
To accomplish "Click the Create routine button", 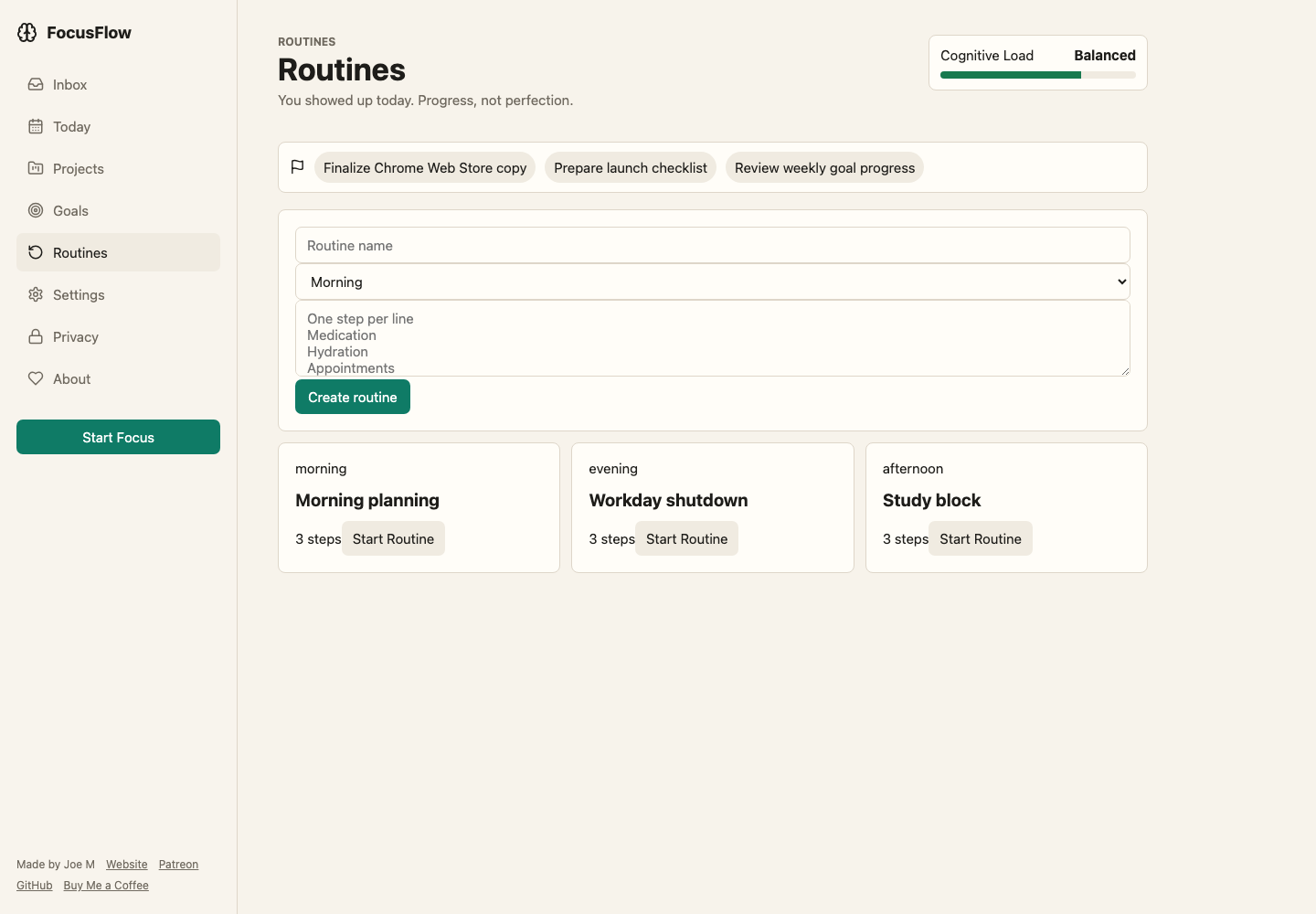I will point(353,397).
